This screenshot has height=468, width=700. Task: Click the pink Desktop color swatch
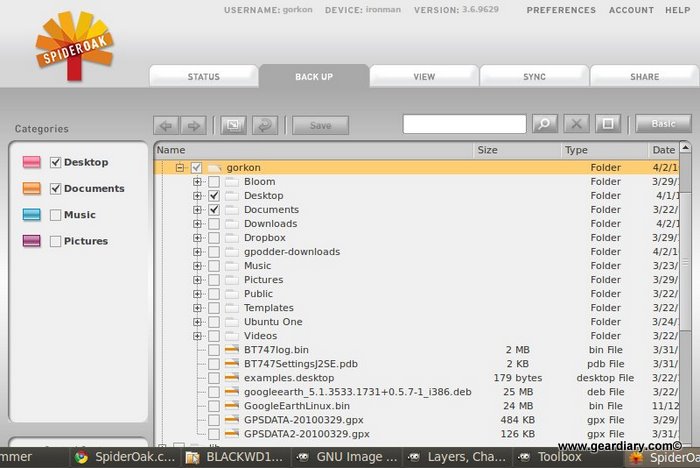pyautogui.click(x=32, y=162)
